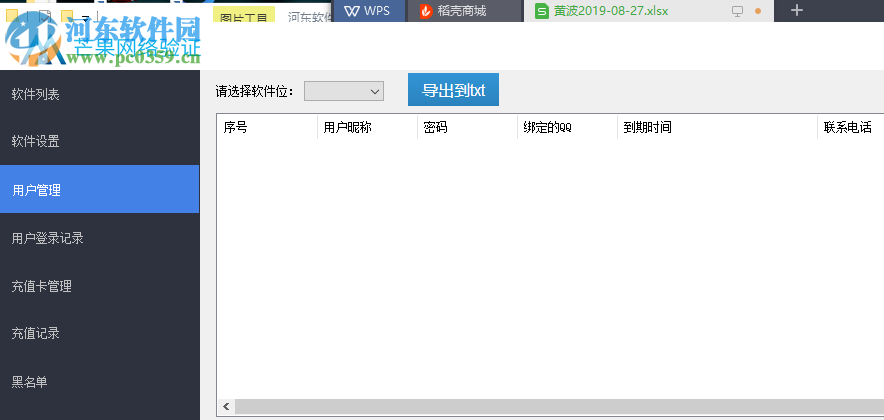Click 联系电话 column header
This screenshot has width=884, height=420.
pyautogui.click(x=851, y=127)
